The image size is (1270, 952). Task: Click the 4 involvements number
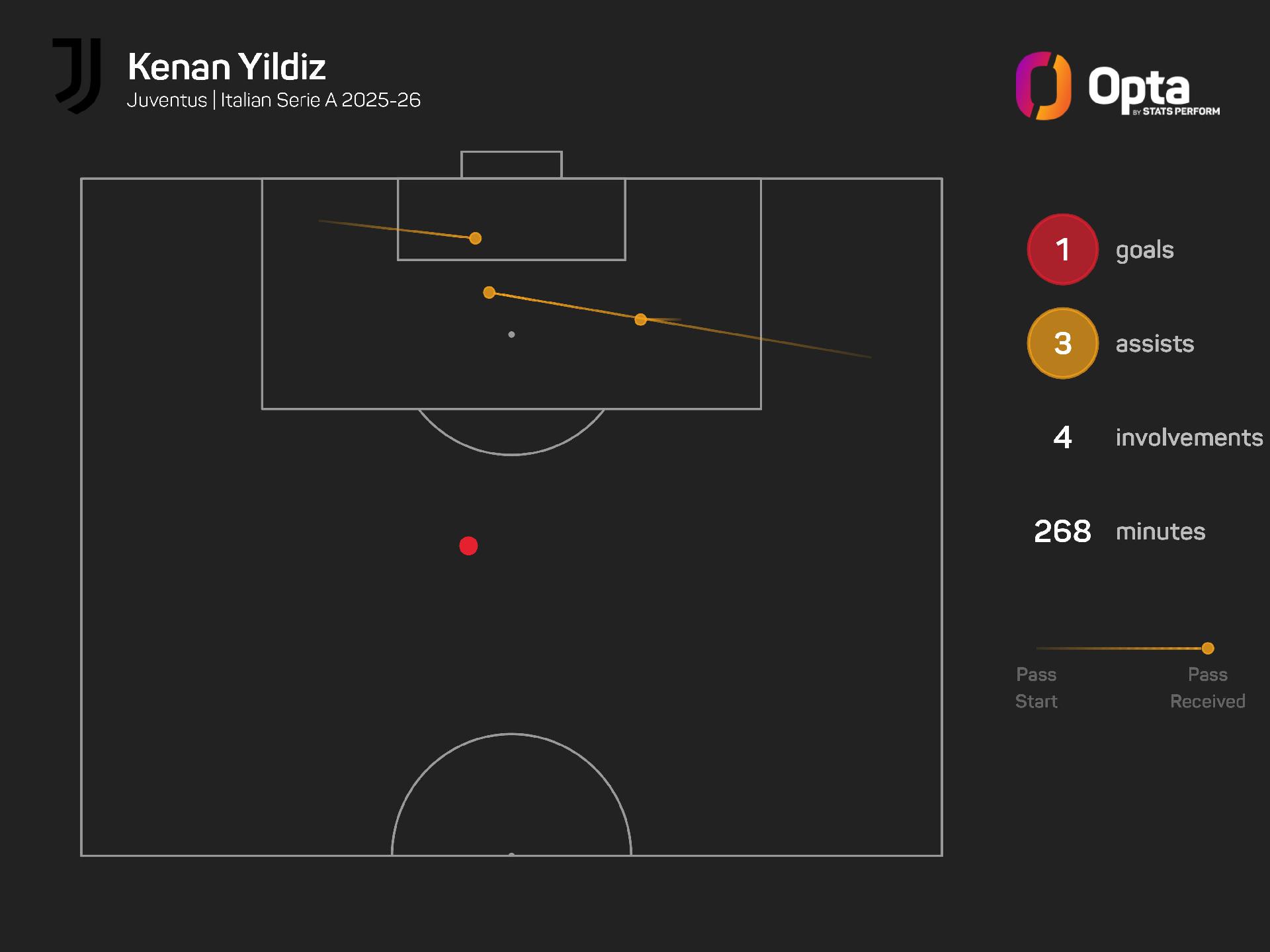[x=1062, y=438]
